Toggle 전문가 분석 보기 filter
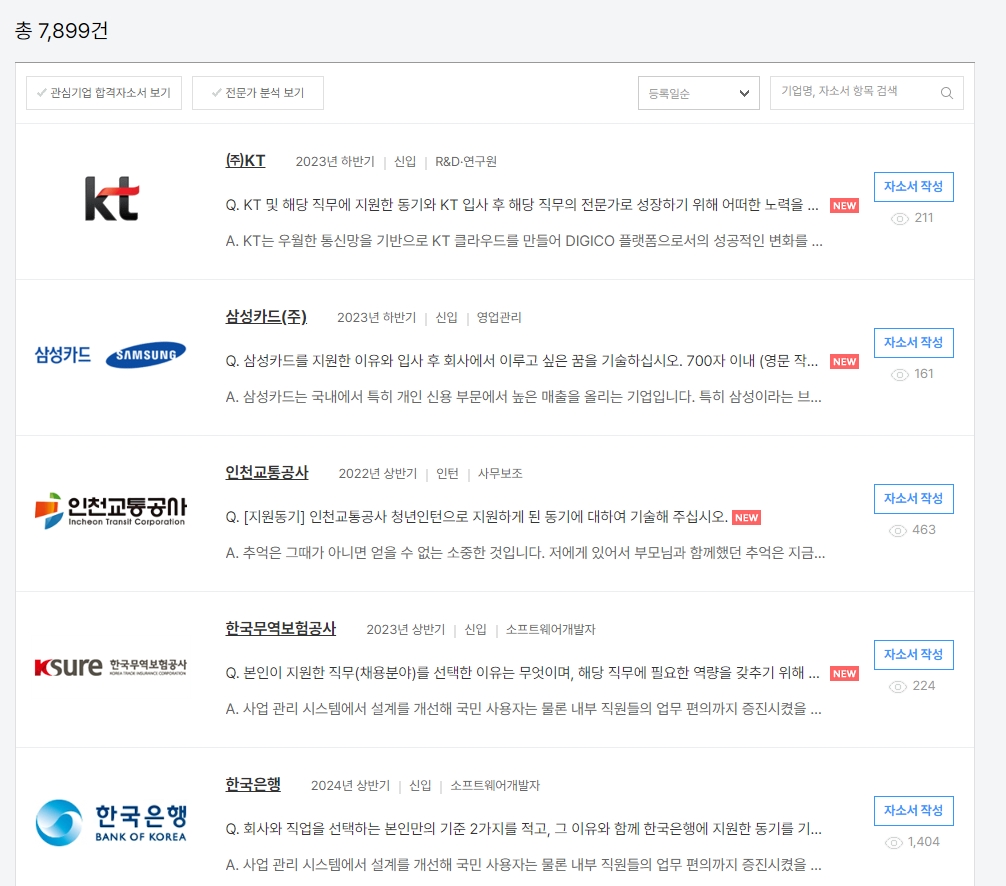This screenshot has height=886, width=1006. (258, 93)
